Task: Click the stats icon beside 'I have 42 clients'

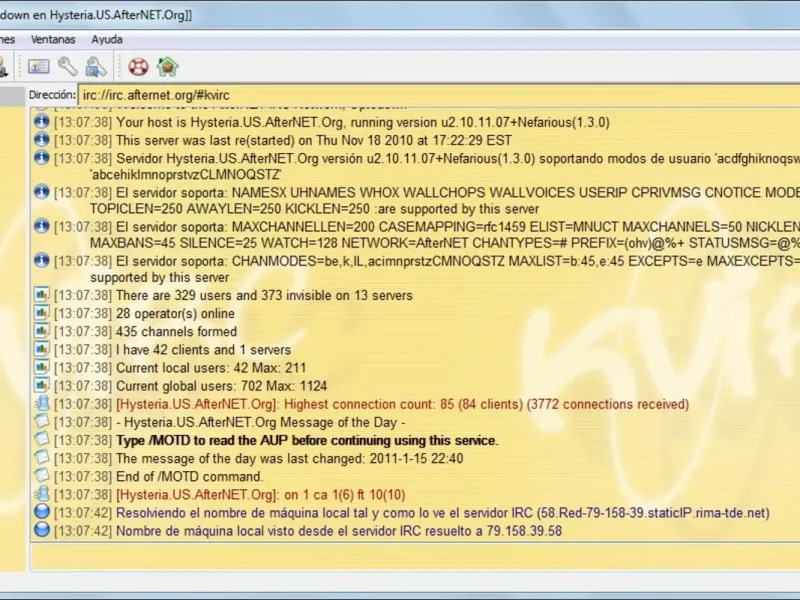Action: click(x=42, y=349)
